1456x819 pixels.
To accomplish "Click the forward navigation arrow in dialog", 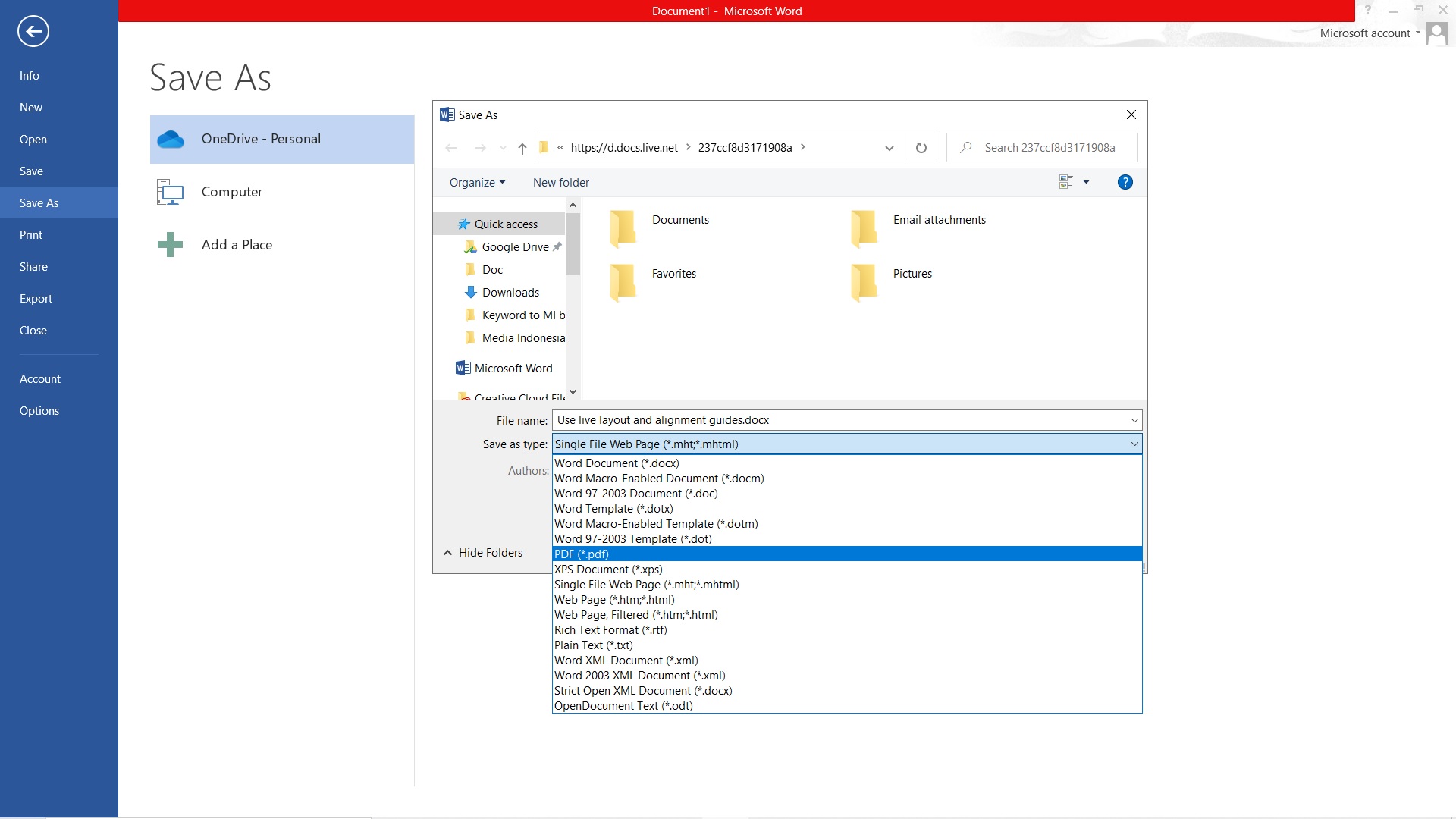I will coord(480,148).
